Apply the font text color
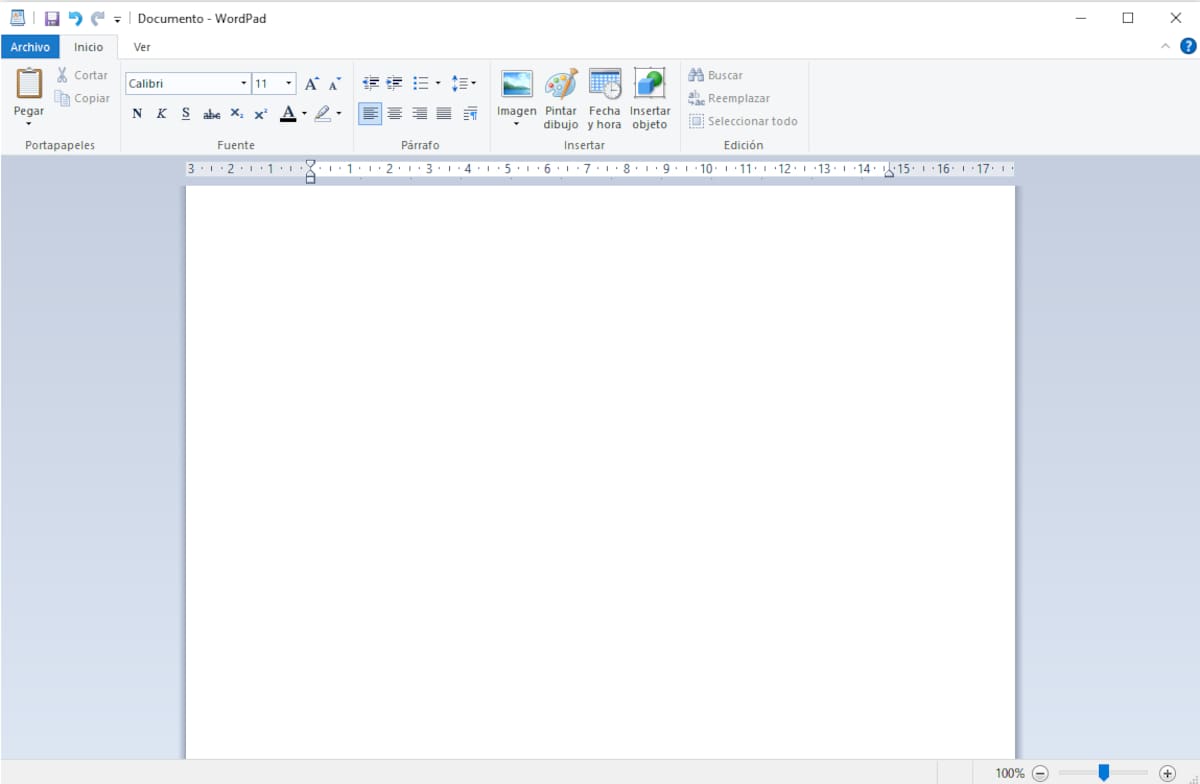The height and width of the screenshot is (784, 1200). [288, 114]
